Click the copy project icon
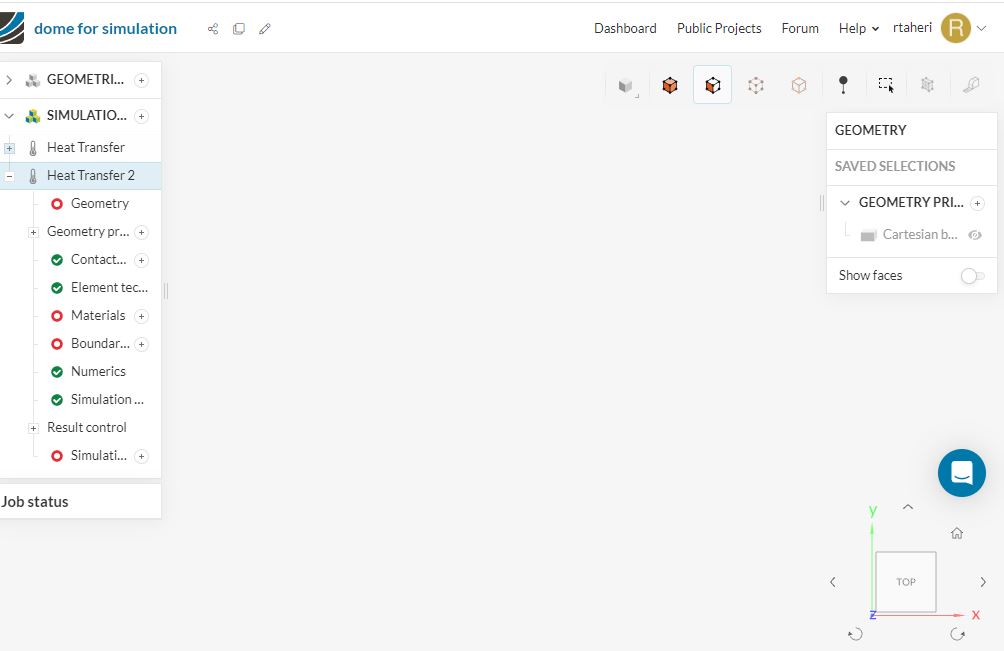Image resolution: width=1004 pixels, height=651 pixels. pyautogui.click(x=239, y=29)
